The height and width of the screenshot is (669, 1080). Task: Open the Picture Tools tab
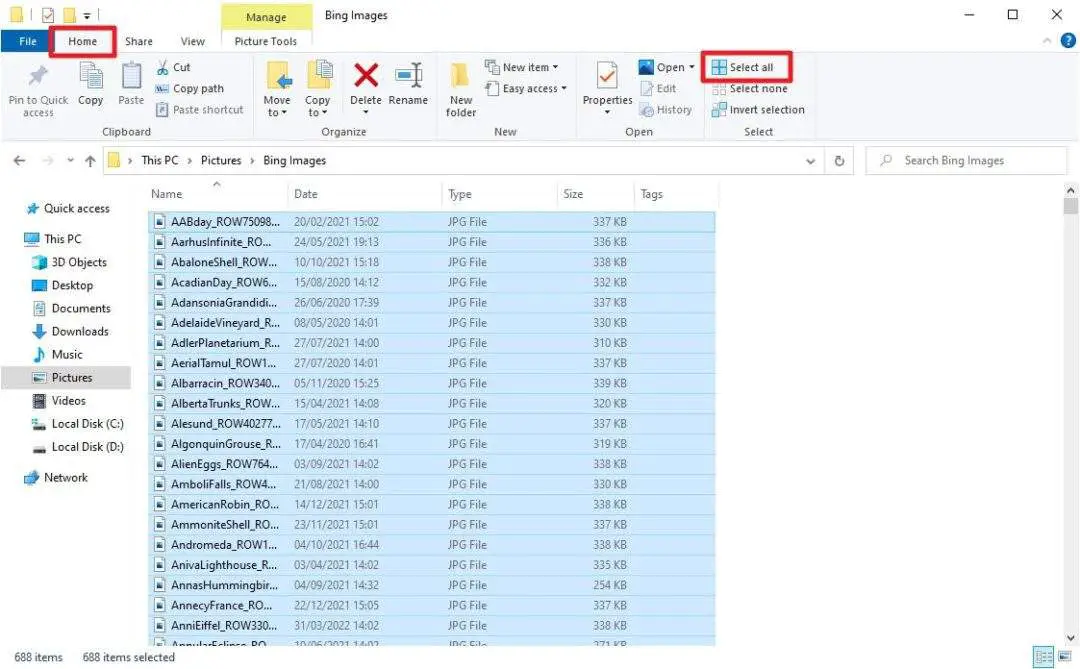point(264,41)
